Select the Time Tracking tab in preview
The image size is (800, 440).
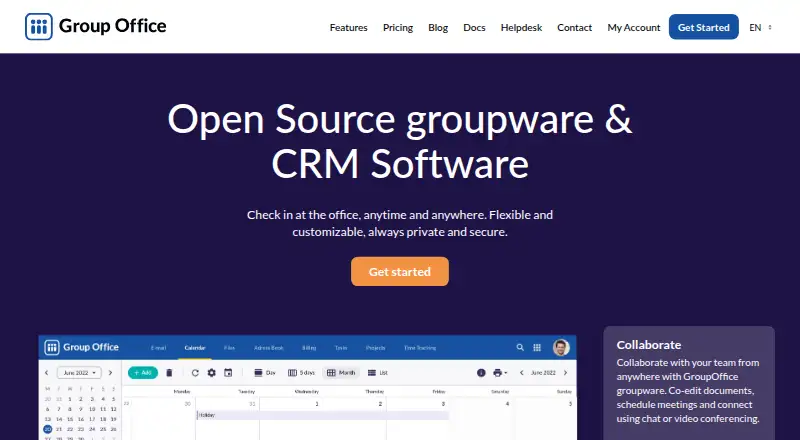tap(420, 348)
